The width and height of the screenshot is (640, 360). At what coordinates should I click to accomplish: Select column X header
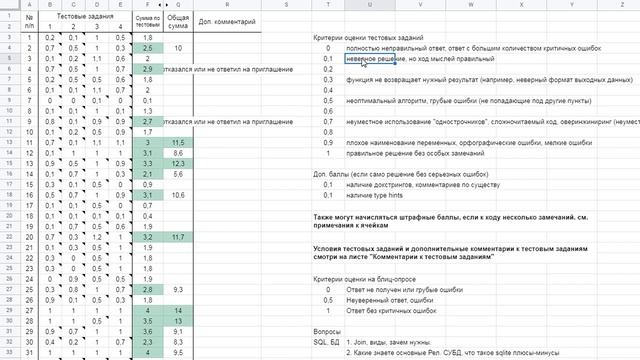521,5
